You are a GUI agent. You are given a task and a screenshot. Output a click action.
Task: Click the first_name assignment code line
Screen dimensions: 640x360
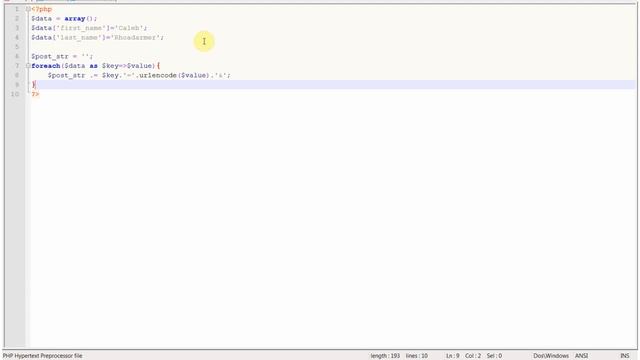pos(89,28)
